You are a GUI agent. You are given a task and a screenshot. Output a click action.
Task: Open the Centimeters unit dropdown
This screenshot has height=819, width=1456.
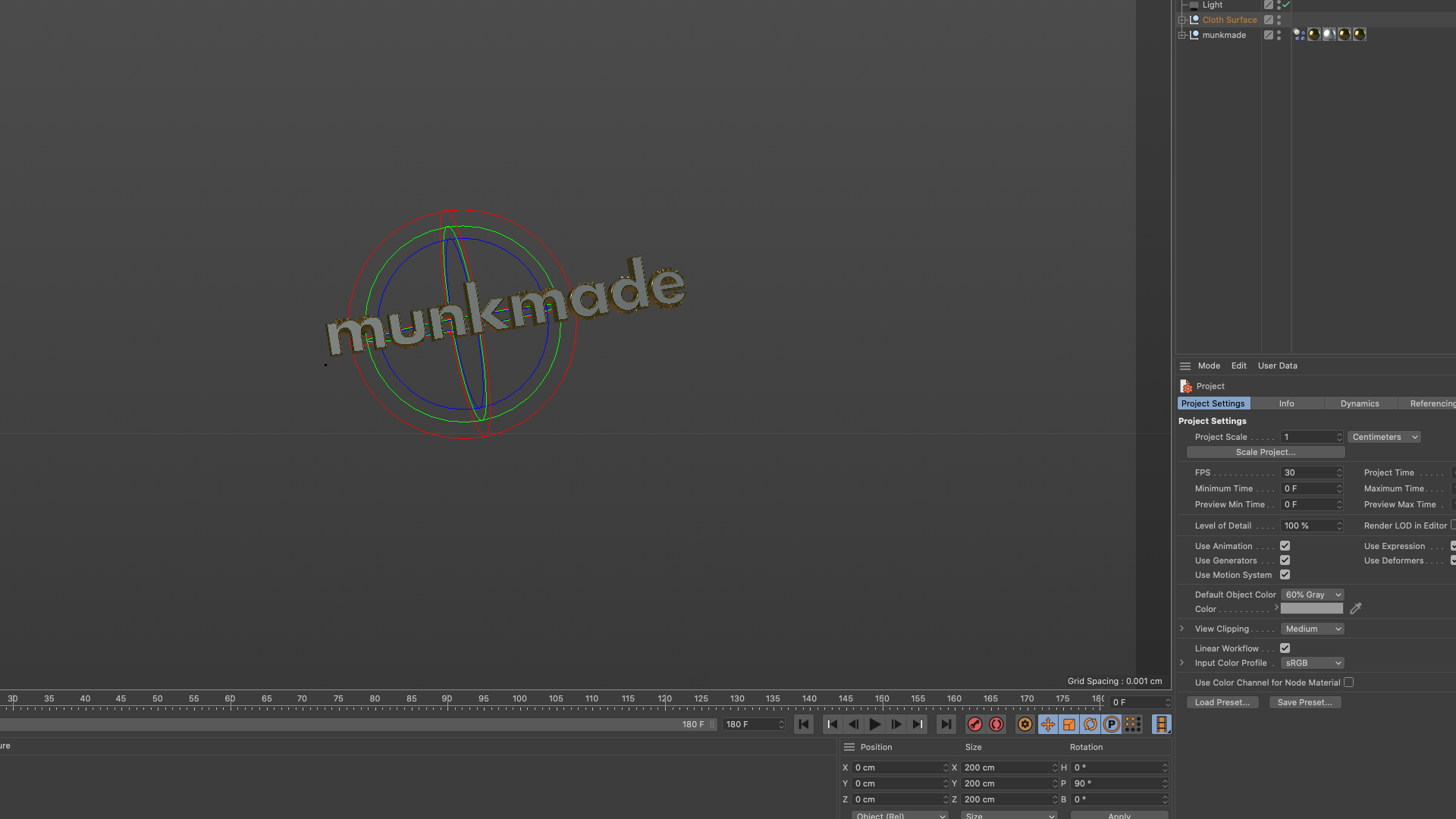coord(1383,437)
